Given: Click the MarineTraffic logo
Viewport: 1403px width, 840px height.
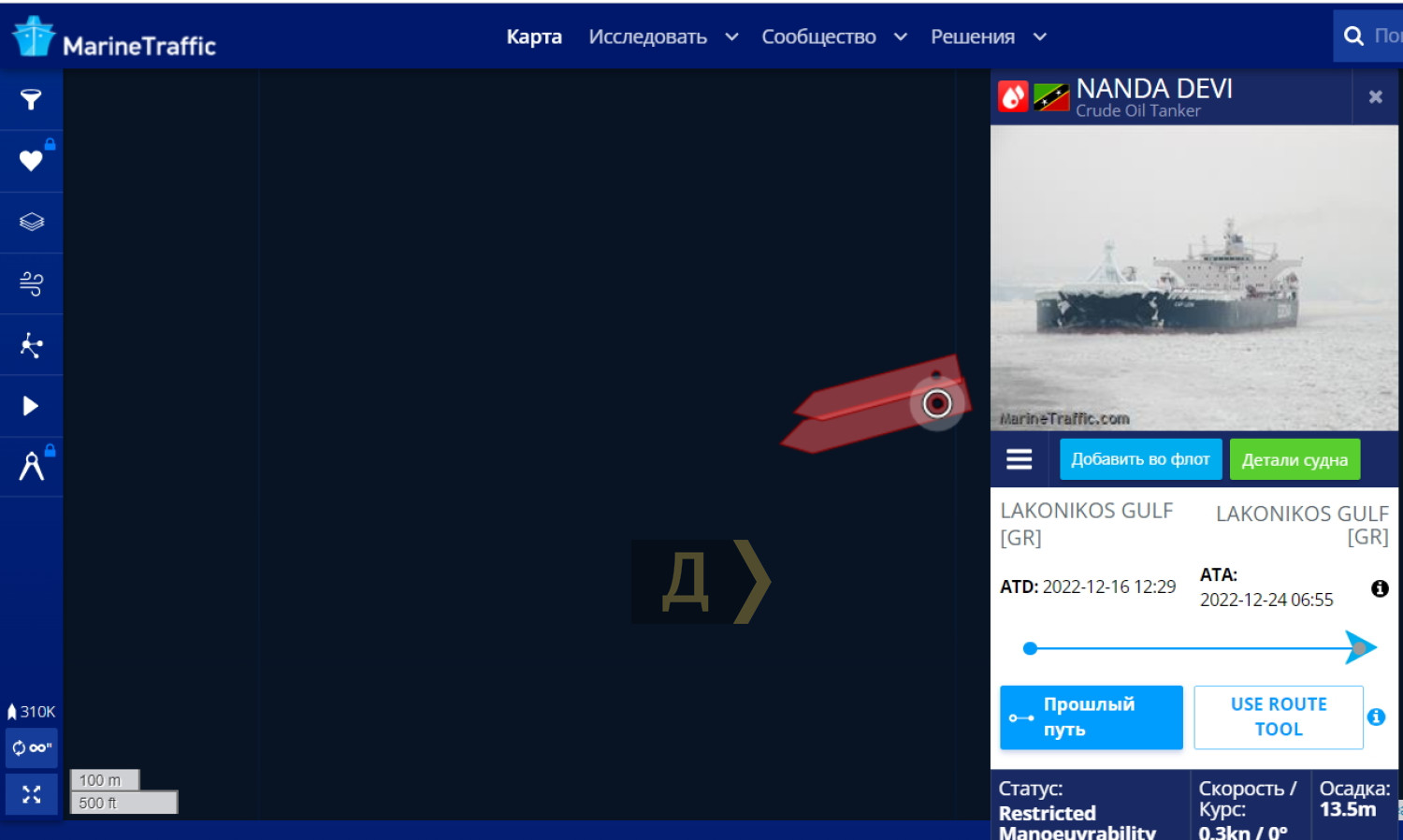Looking at the screenshot, I should [x=114, y=37].
